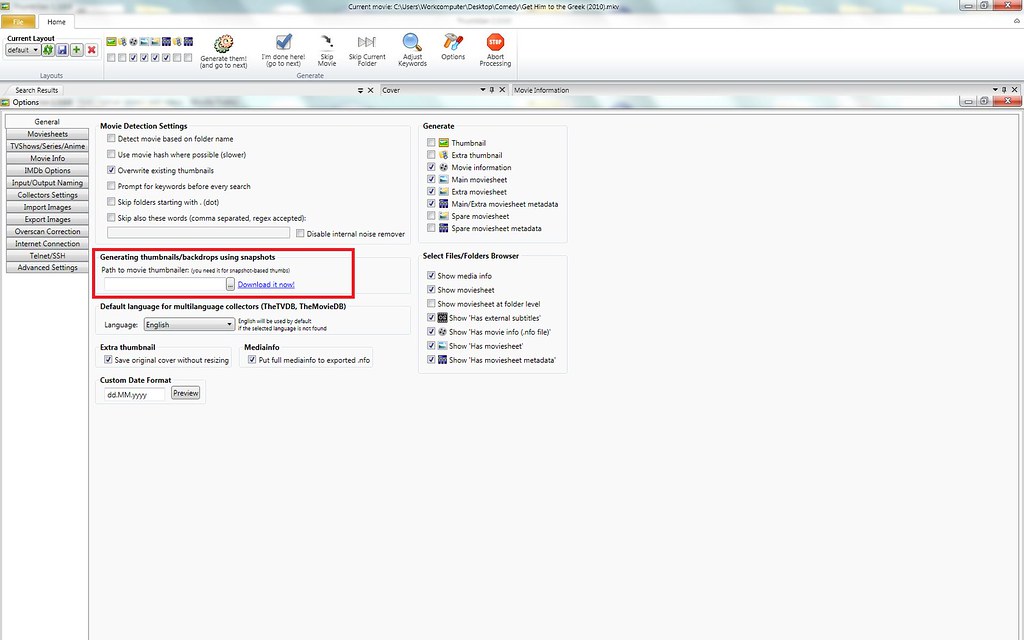The height and width of the screenshot is (640, 1024).
Task: Toggle Save original cover without resizing
Action: (x=108, y=360)
